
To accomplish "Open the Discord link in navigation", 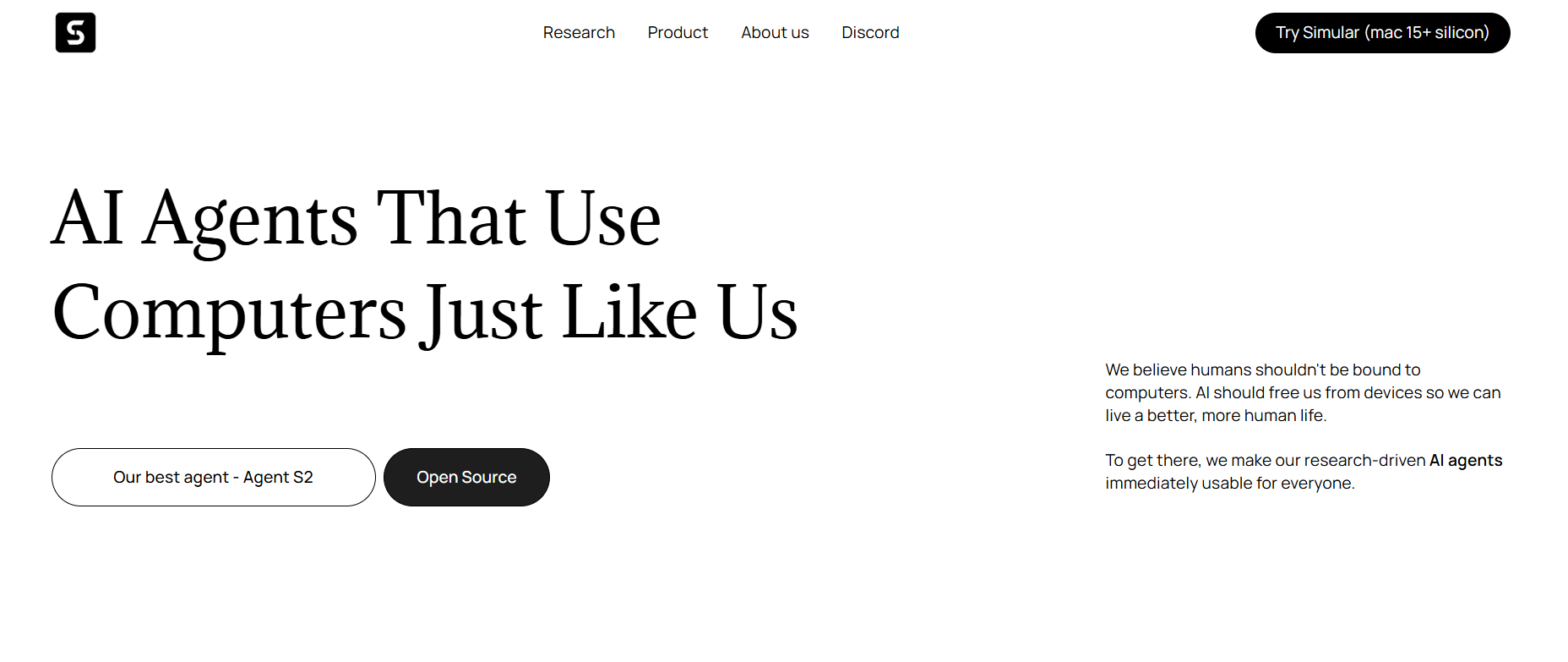I will [870, 33].
